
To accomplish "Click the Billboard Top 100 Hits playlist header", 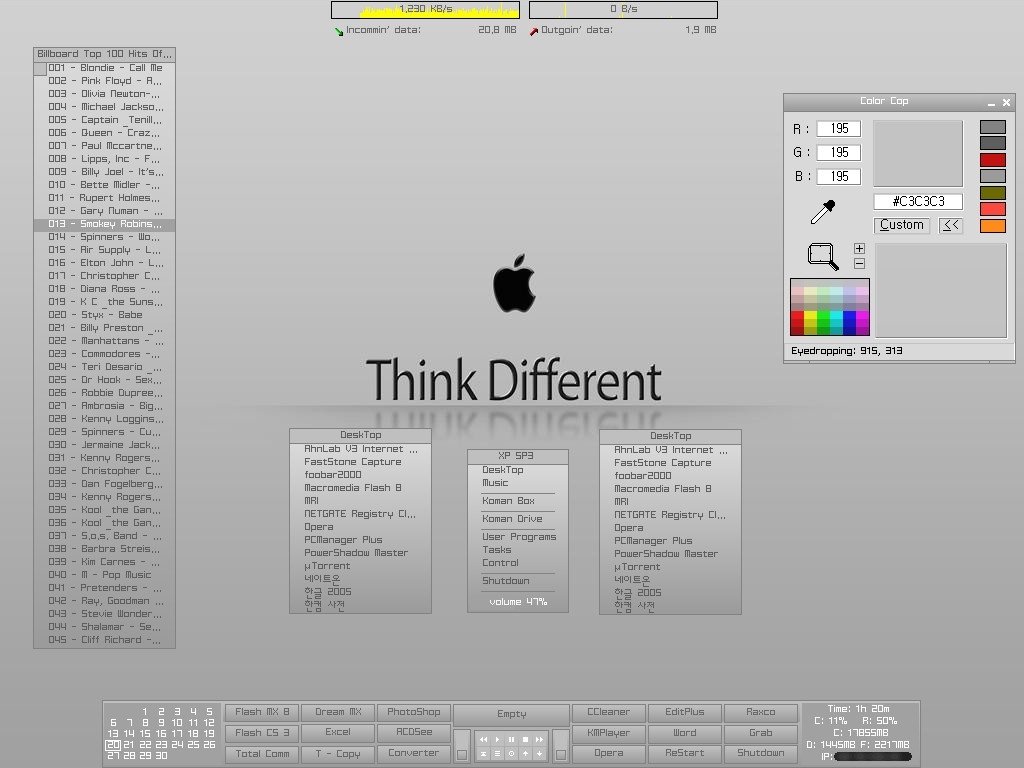I will click(104, 54).
